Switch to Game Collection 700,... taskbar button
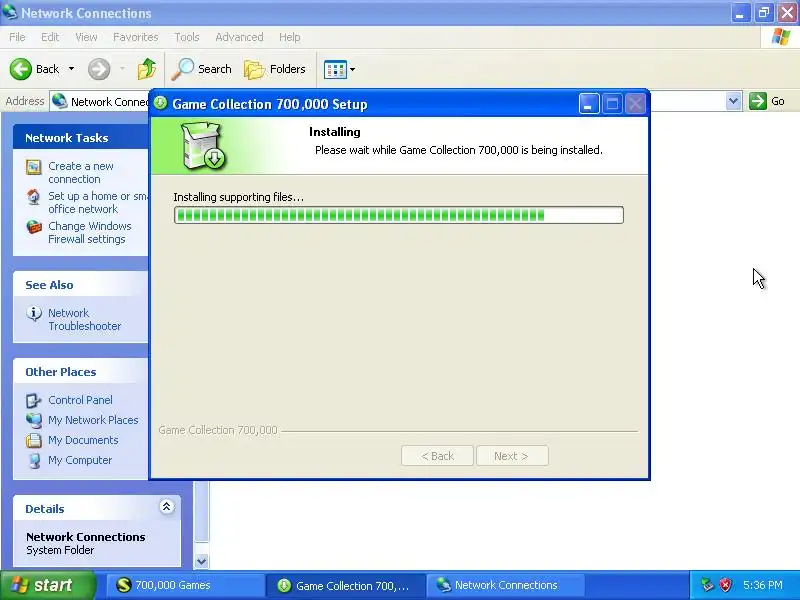The height and width of the screenshot is (600, 800). (345, 585)
